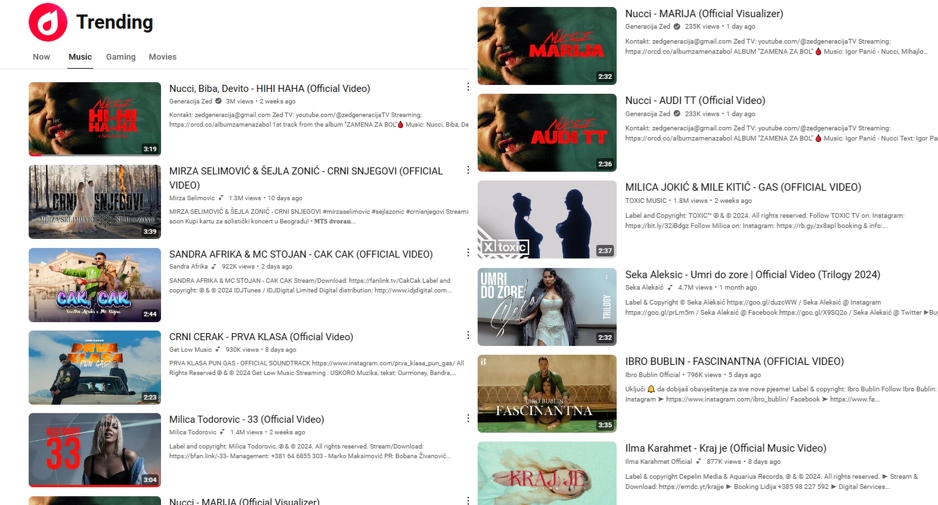Open title IBRO BUBLIN - FASCINANTNA
This screenshot has width=938, height=505.
click(735, 361)
